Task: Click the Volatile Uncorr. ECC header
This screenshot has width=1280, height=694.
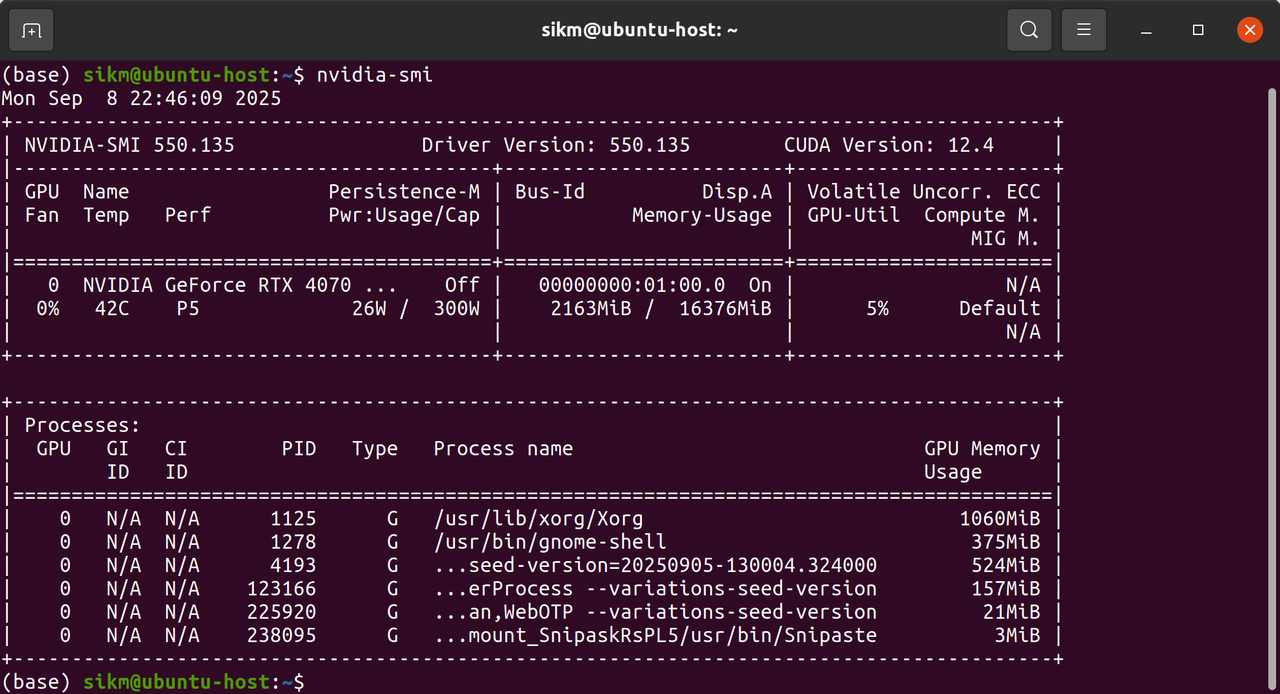Action: tap(924, 191)
